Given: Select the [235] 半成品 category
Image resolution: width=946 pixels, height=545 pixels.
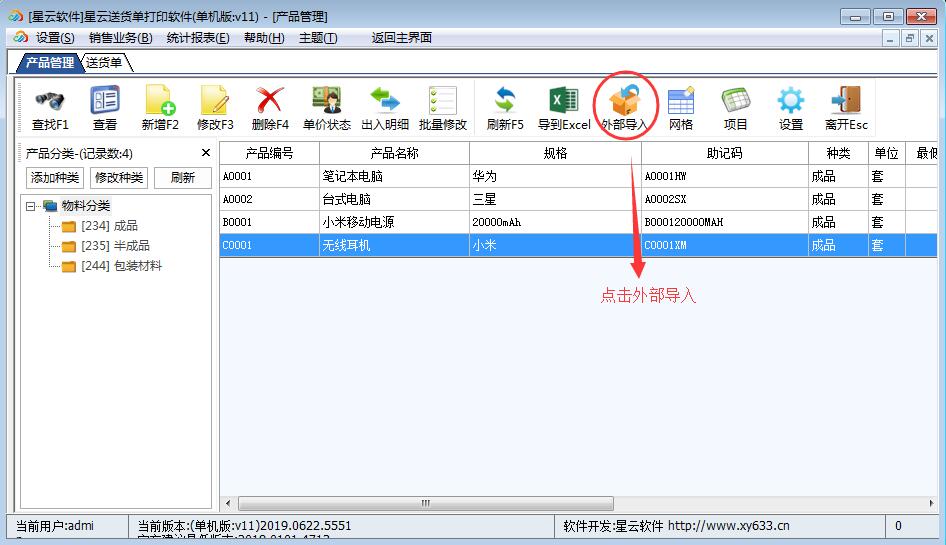Looking at the screenshot, I should point(115,246).
